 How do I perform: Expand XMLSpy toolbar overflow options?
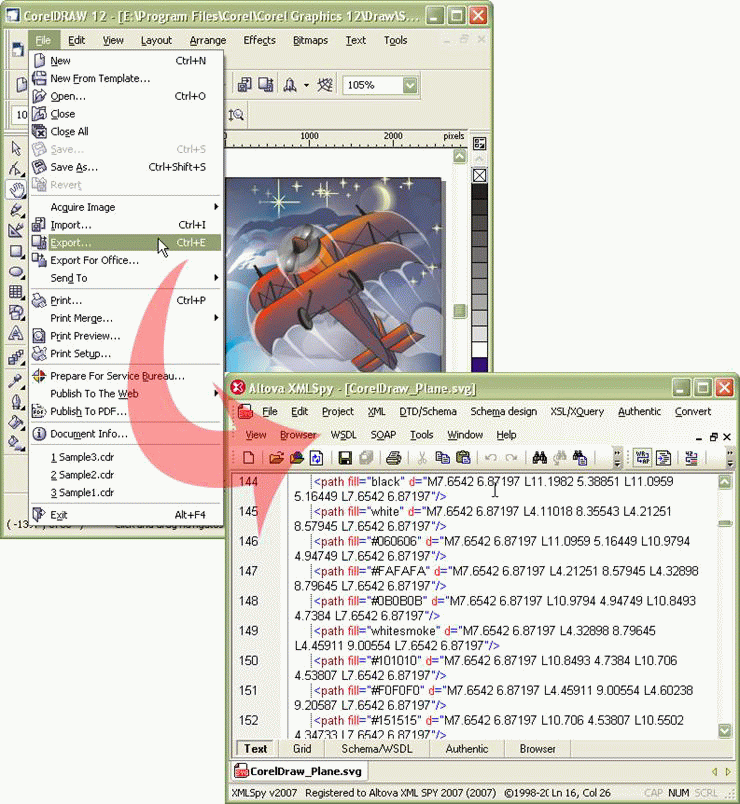(x=617, y=457)
